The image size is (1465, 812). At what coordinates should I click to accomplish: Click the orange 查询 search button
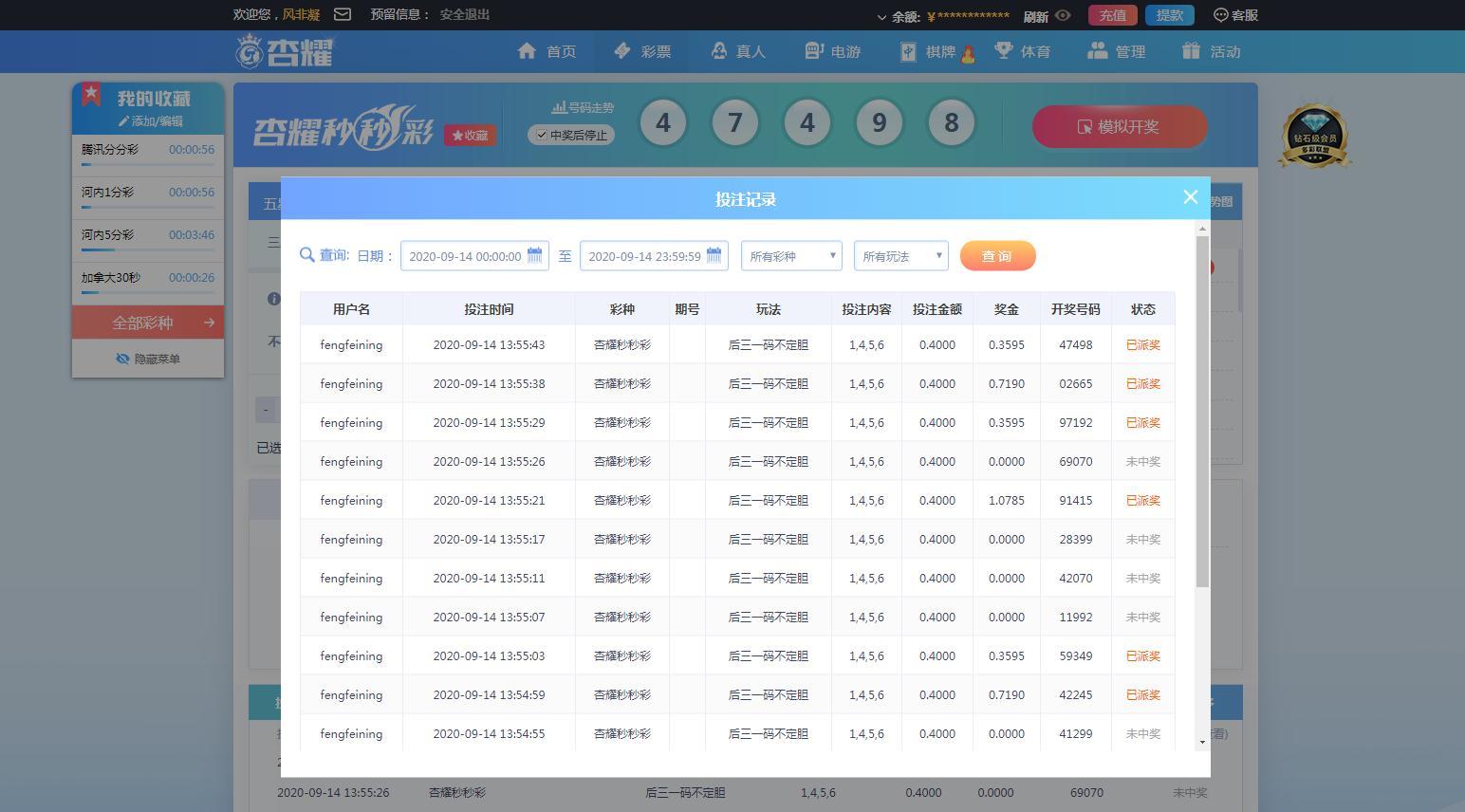point(997,256)
